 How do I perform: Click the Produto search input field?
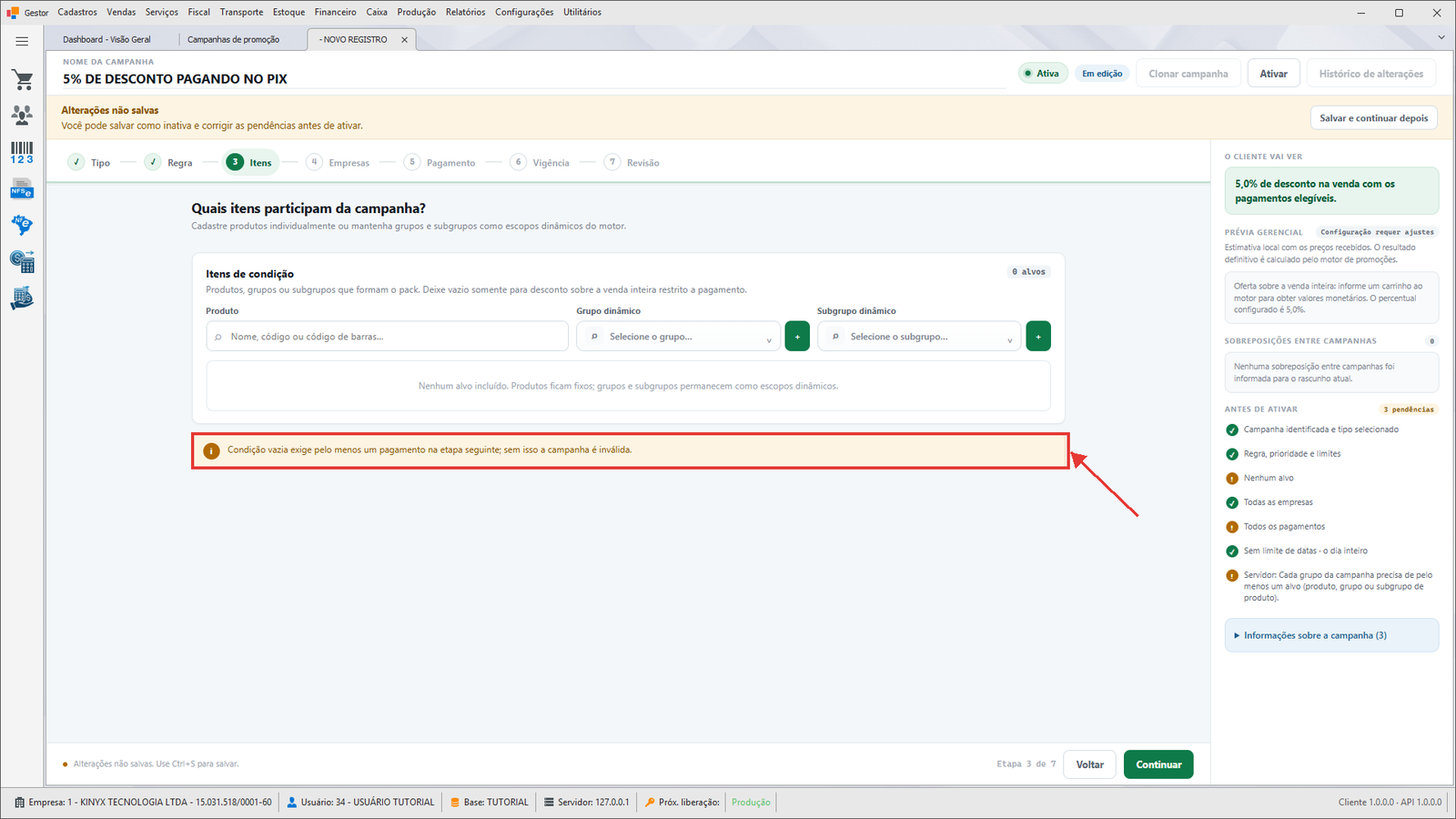pos(387,337)
